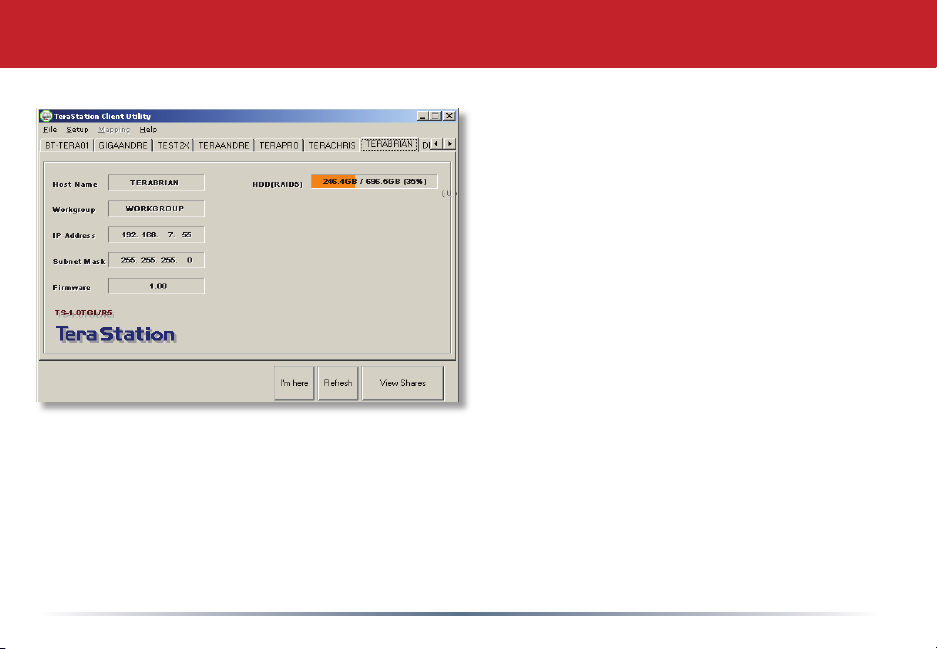937x649 pixels.
Task: Minimize the TeraStation Client Utility window
Action: 422,116
